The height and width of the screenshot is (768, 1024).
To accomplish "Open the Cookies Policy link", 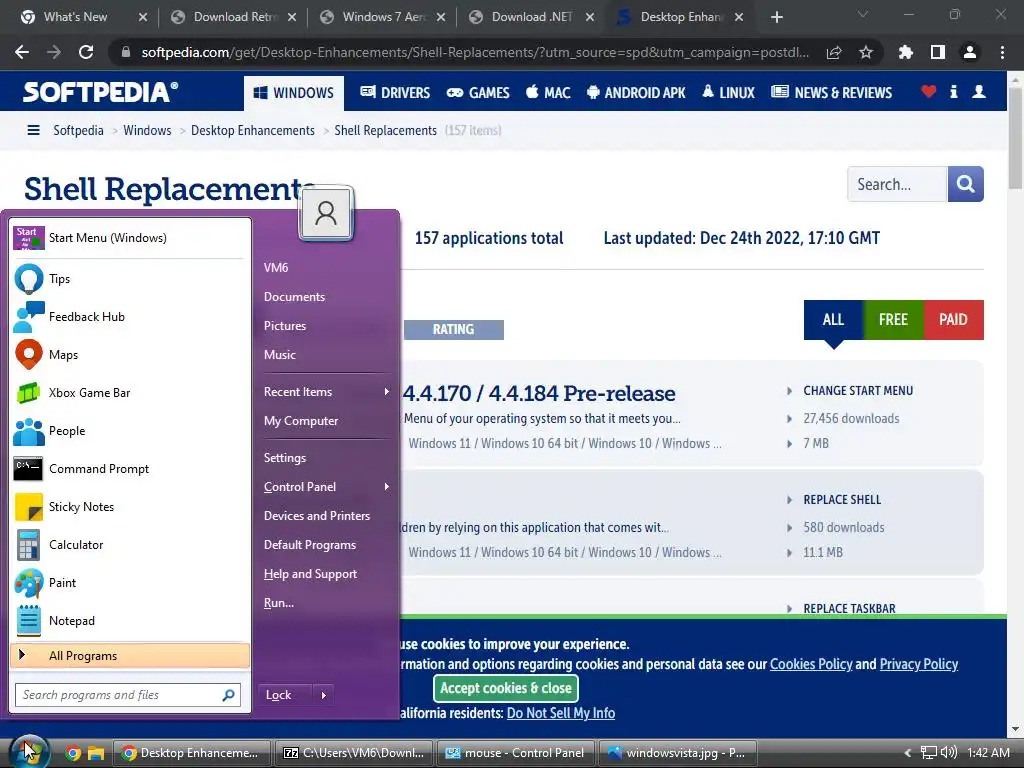I will point(811,664).
